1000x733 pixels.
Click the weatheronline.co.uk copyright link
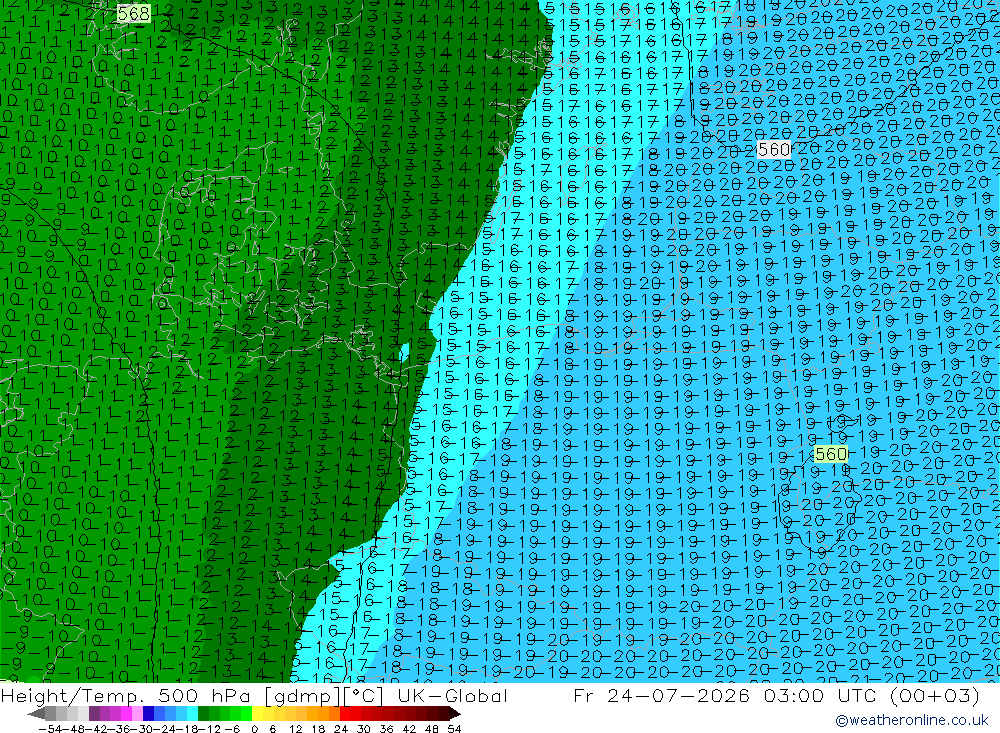(911, 720)
